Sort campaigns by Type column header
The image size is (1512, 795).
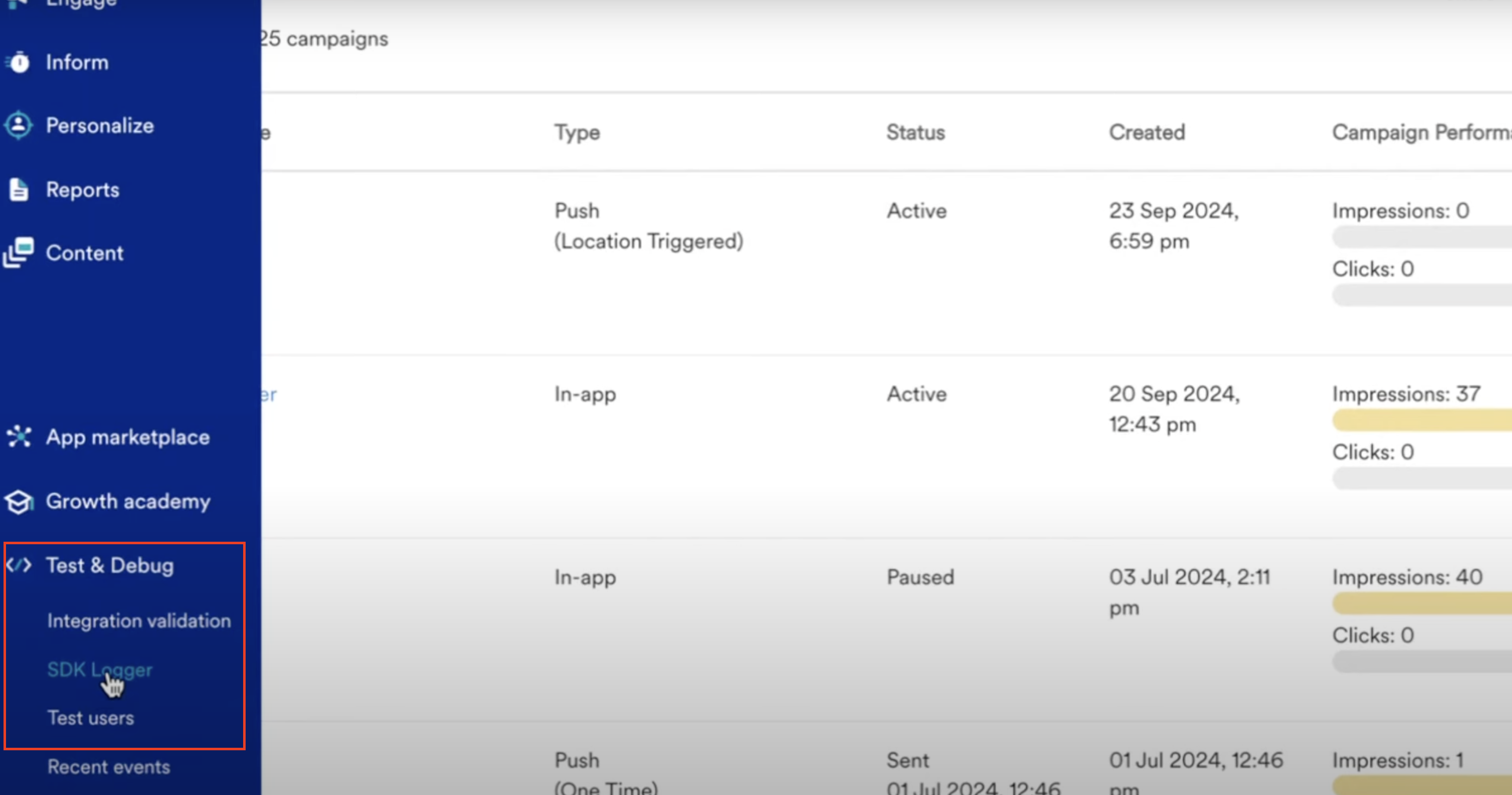tap(577, 133)
